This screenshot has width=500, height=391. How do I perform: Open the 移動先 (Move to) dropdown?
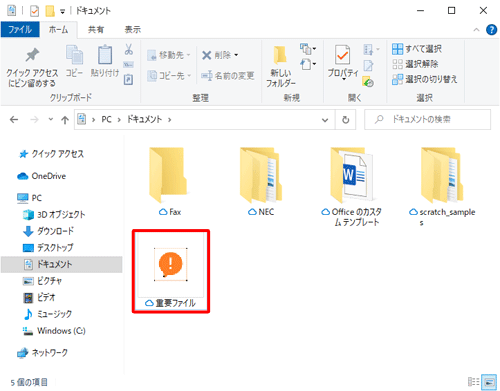tap(169, 55)
